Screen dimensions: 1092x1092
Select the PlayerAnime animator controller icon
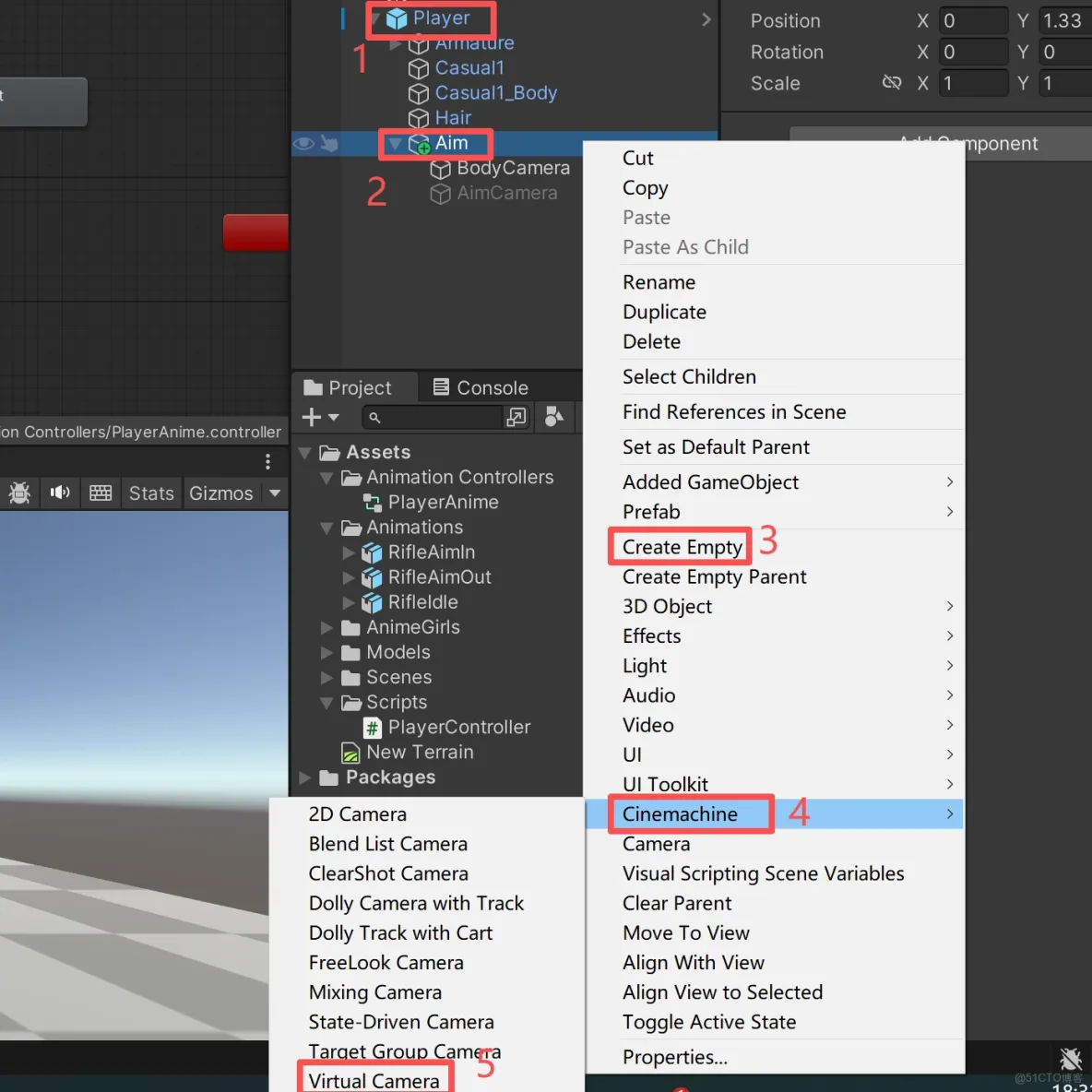[x=373, y=502]
